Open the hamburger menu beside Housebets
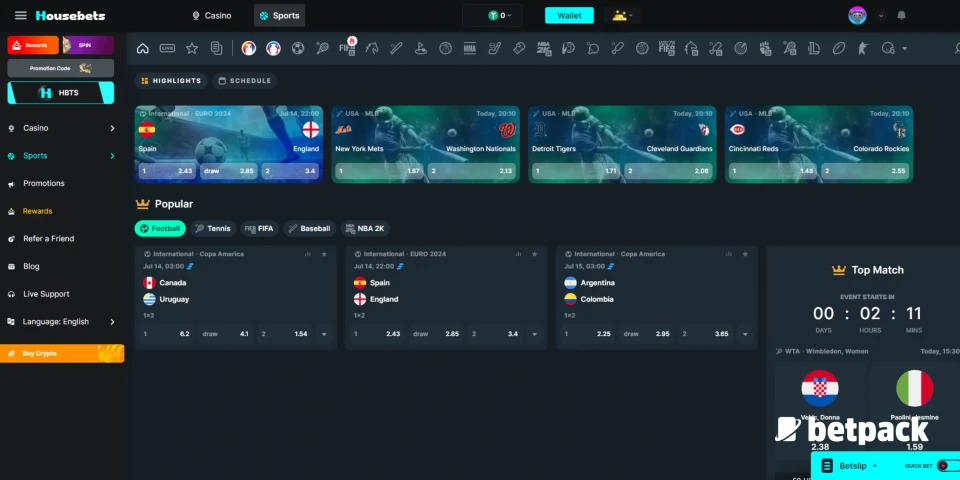Viewport: 960px width, 480px height. 21,15
